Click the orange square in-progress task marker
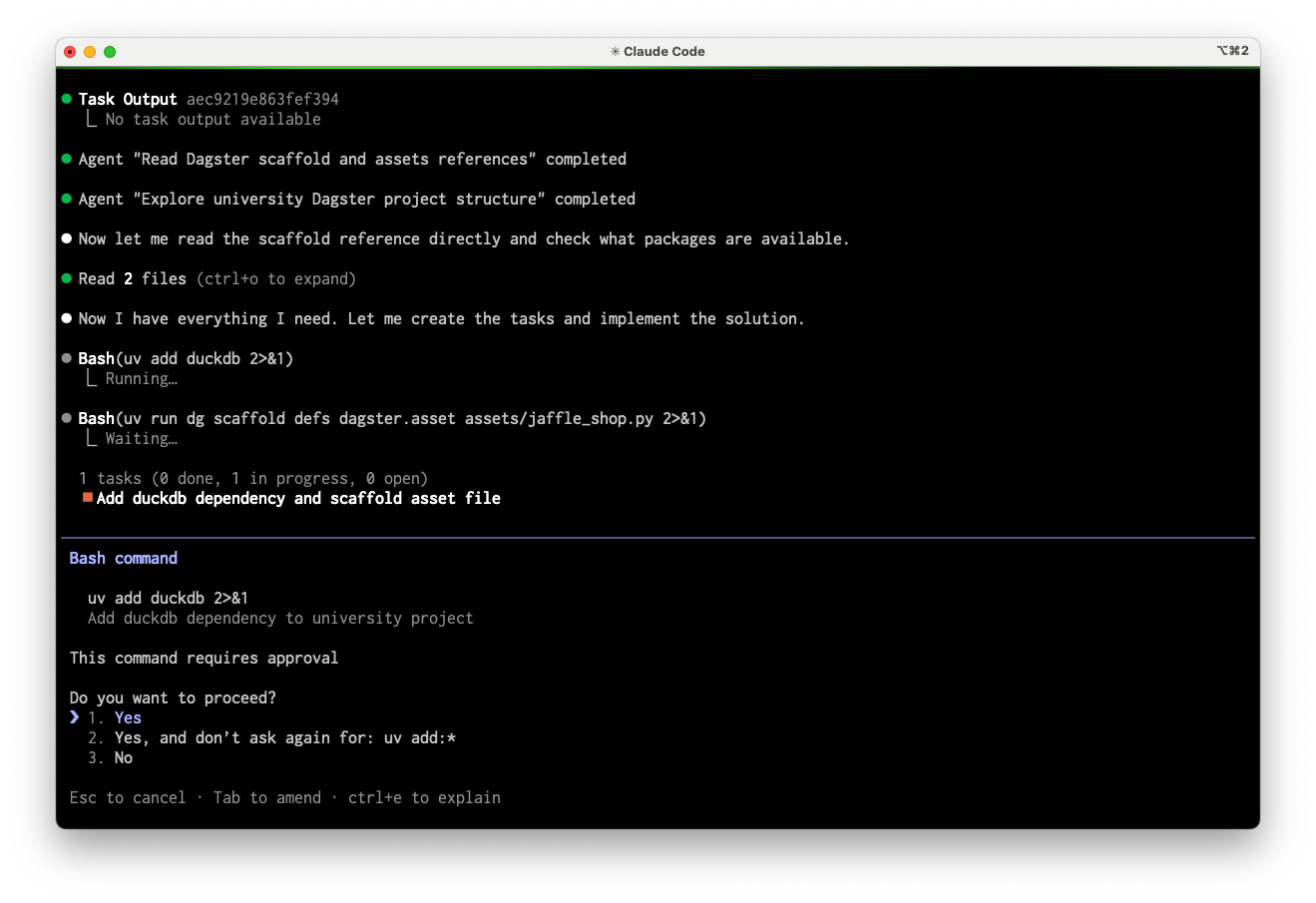1316x903 pixels. click(88, 498)
